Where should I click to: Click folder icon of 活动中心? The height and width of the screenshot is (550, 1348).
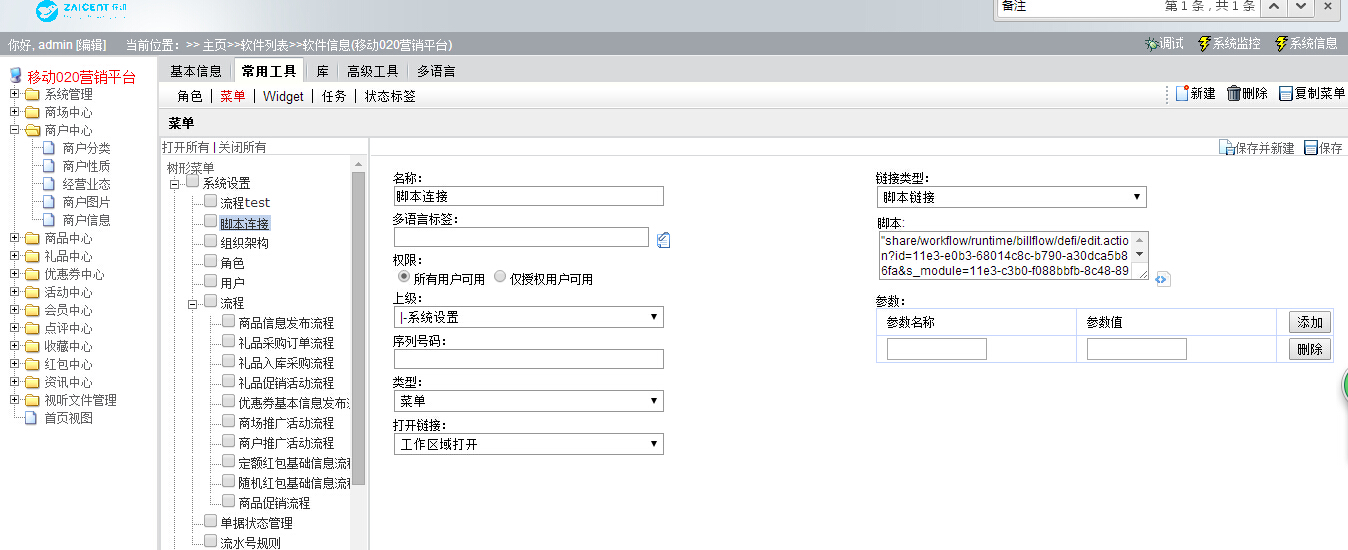[32, 292]
